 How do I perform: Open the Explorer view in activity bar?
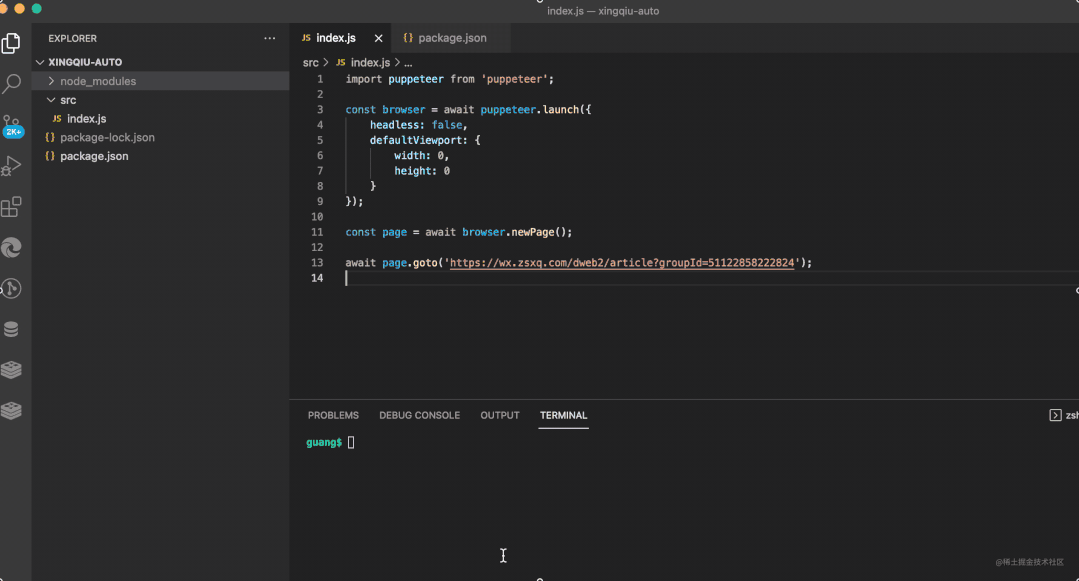coord(11,43)
